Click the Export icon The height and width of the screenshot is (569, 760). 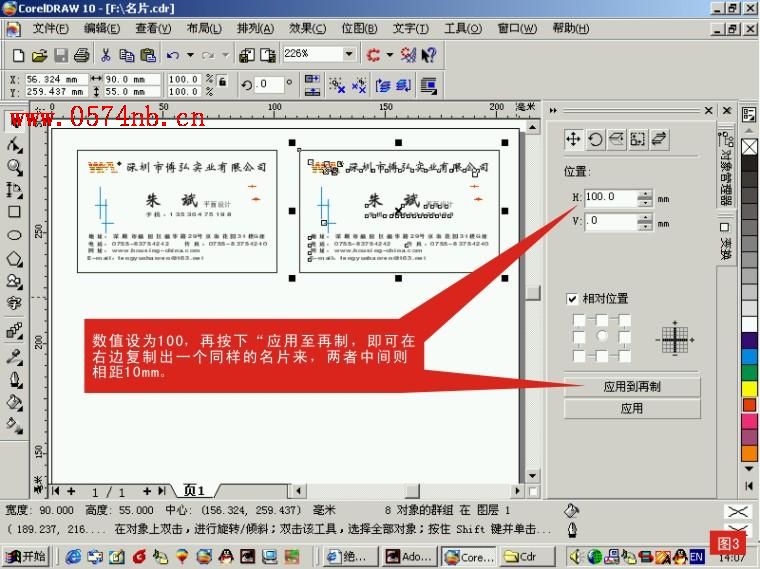268,55
